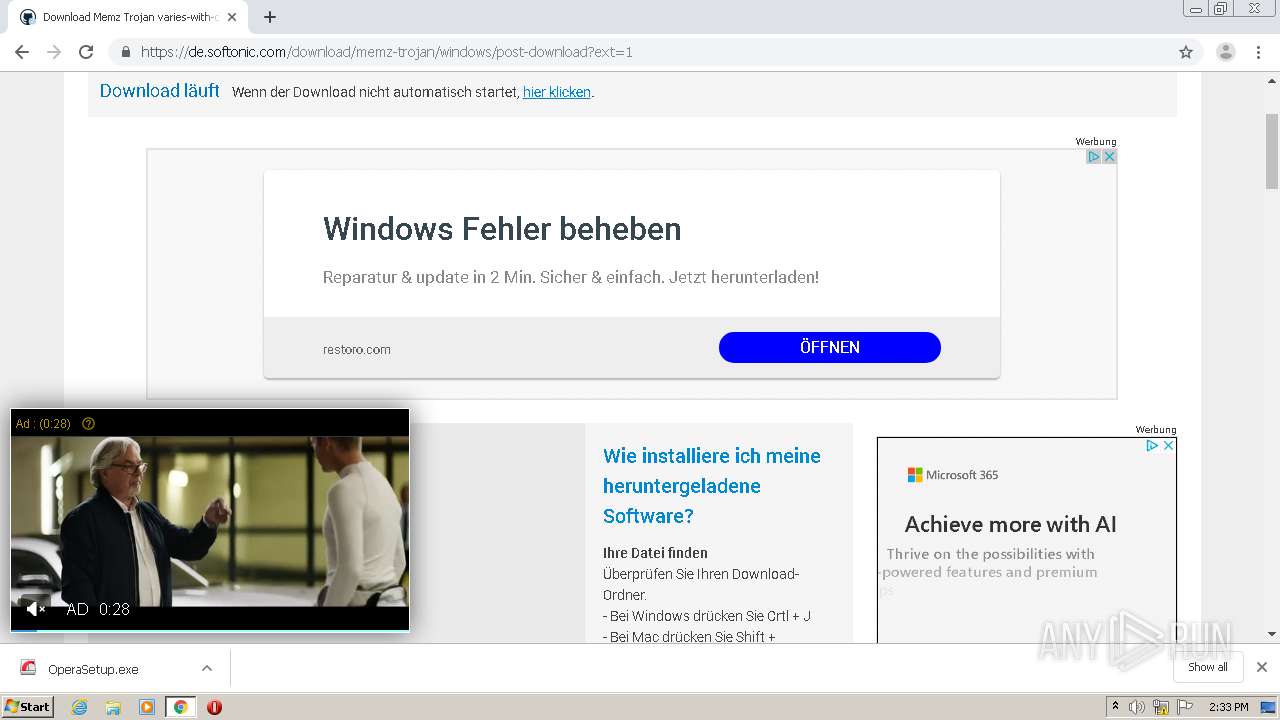
Task: Open the Action Center flag icon
Action: pyautogui.click(x=1184, y=707)
